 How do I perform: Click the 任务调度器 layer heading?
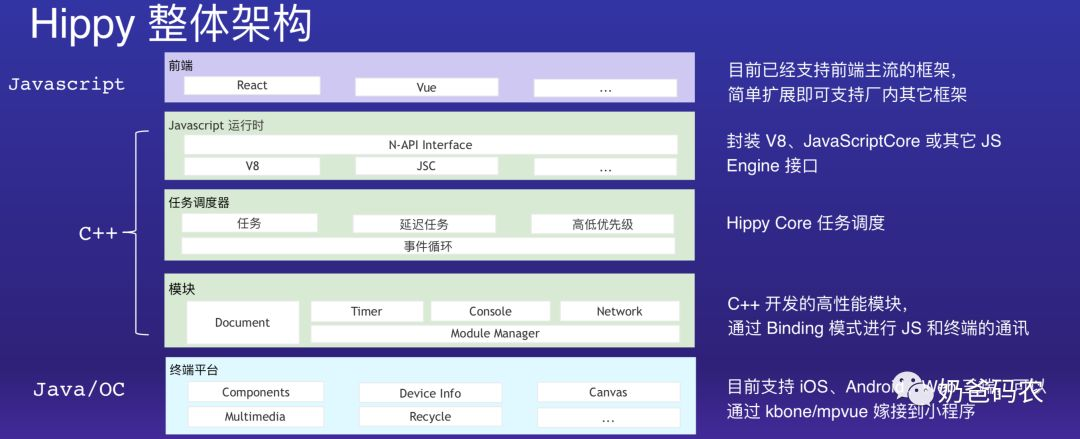[x=199, y=203]
